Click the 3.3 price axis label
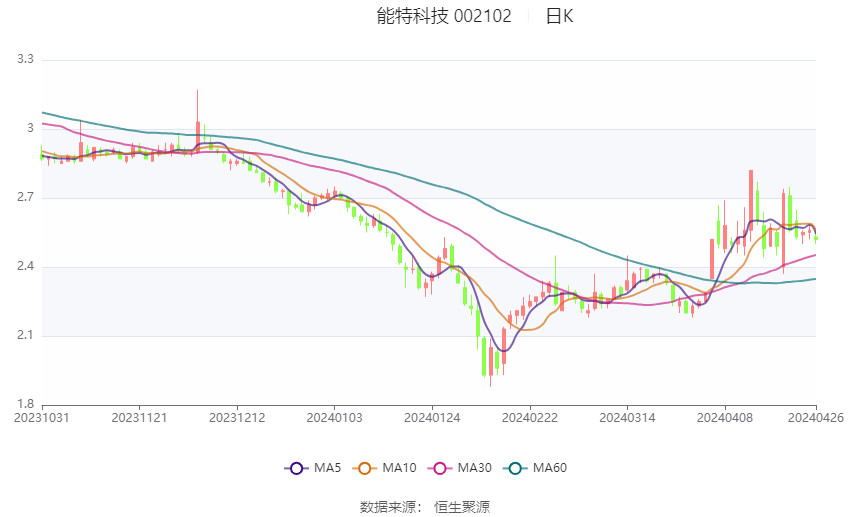 [25, 59]
